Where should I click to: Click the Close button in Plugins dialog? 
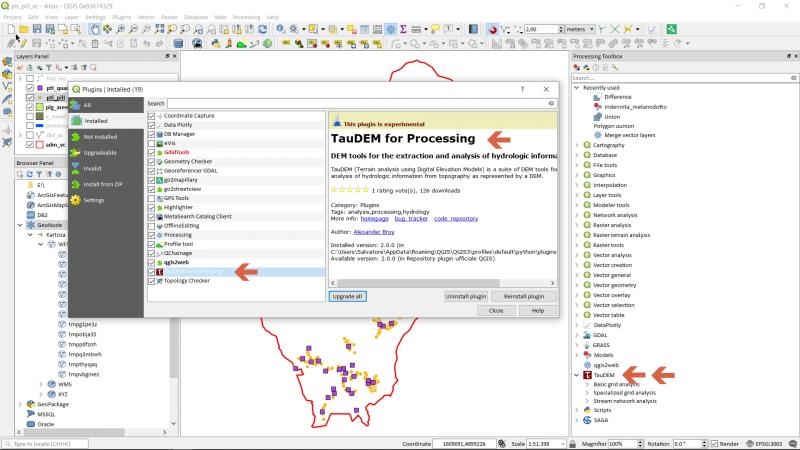(496, 311)
